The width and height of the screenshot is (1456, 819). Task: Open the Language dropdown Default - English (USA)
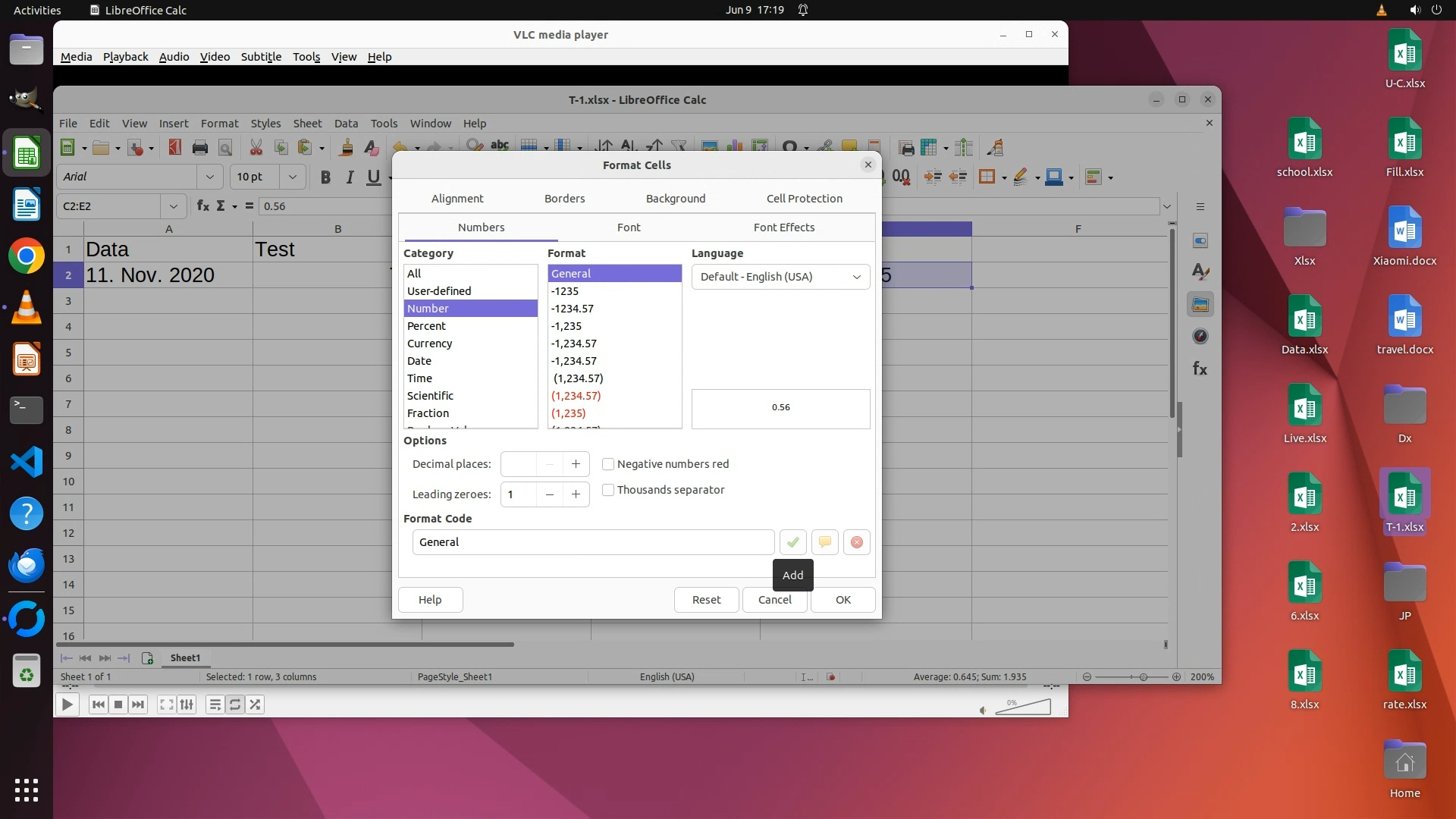point(780,277)
